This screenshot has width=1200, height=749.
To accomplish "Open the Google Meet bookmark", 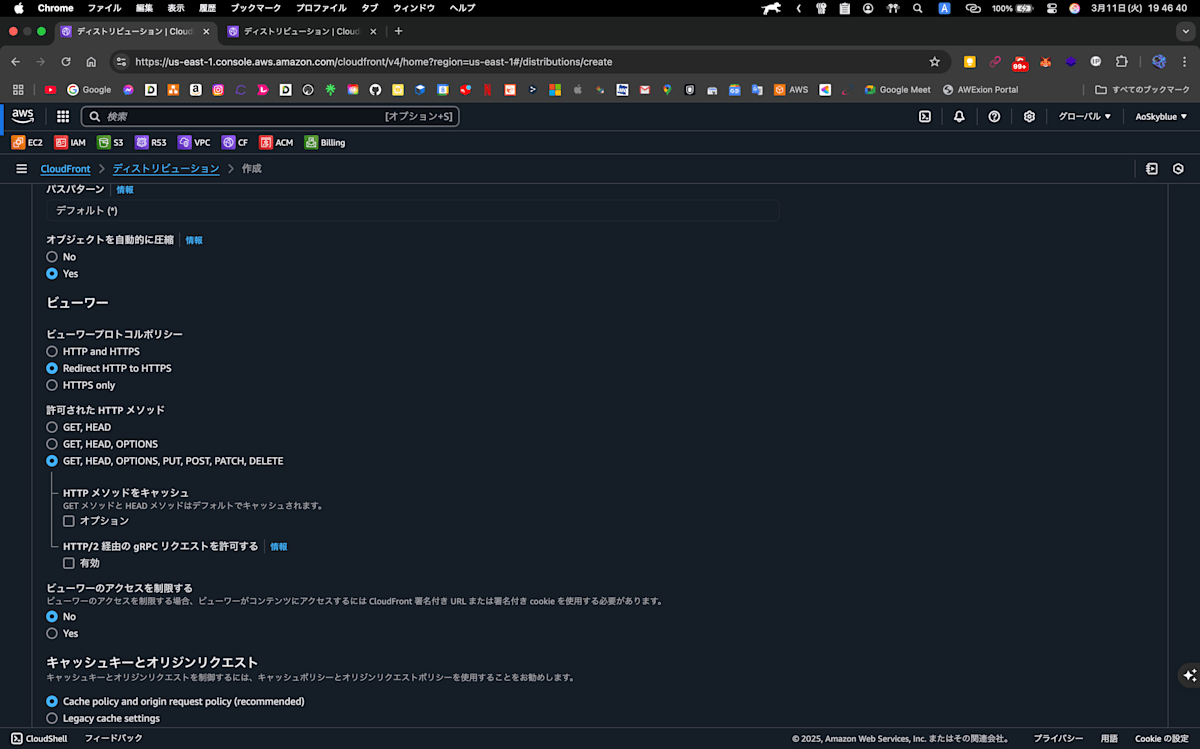I will [897, 89].
